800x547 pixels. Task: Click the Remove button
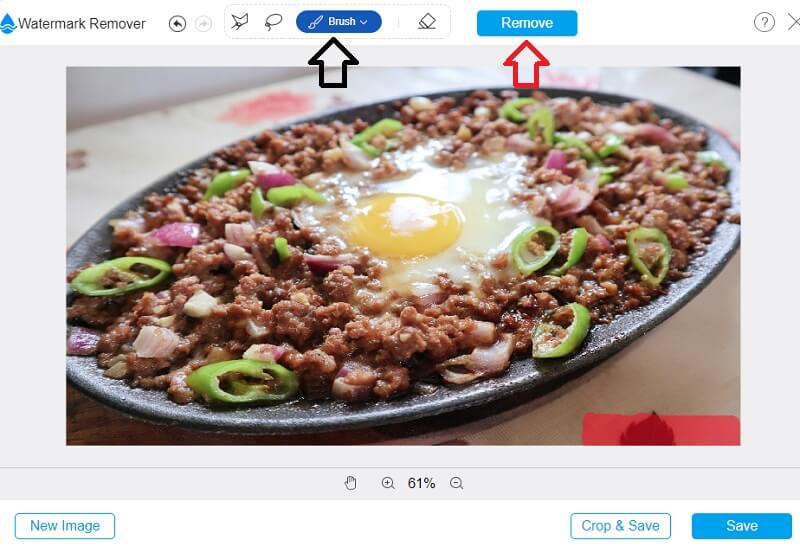[527, 23]
